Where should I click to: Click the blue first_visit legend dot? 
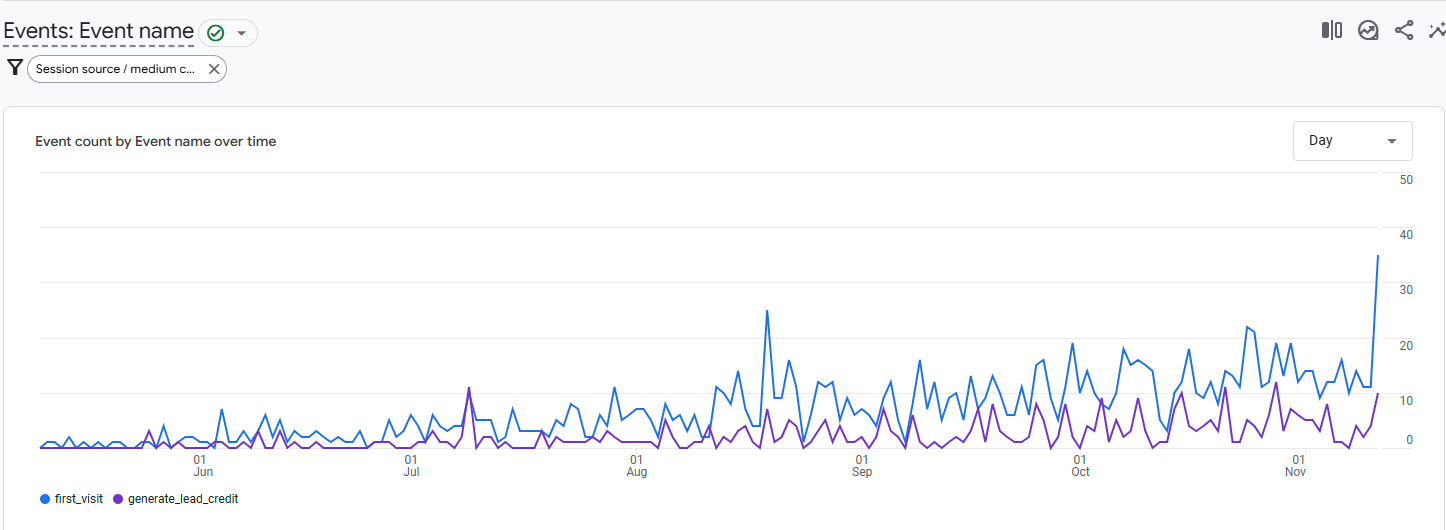click(45, 499)
